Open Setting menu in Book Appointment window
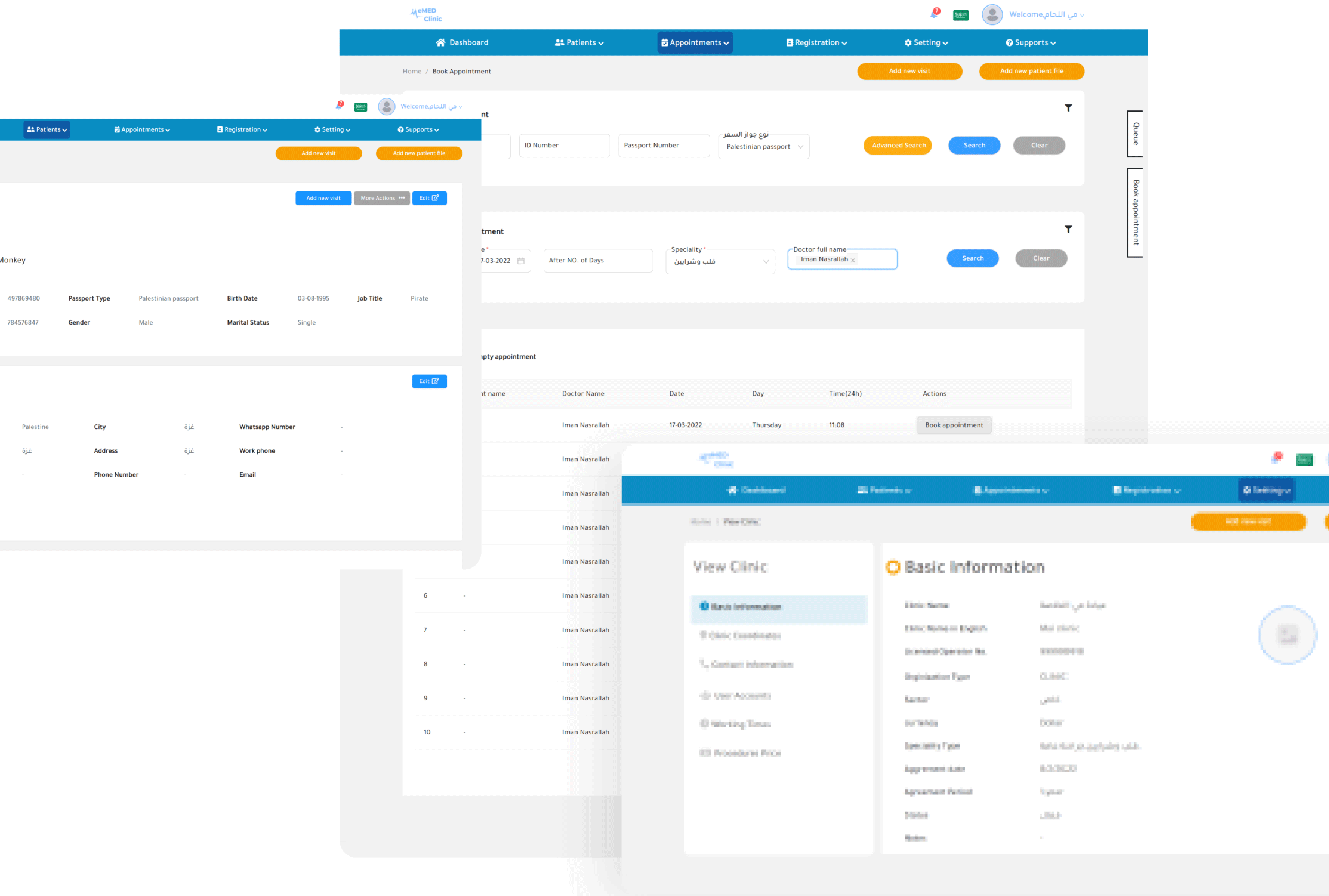This screenshot has height=896, width=1329. tap(926, 42)
